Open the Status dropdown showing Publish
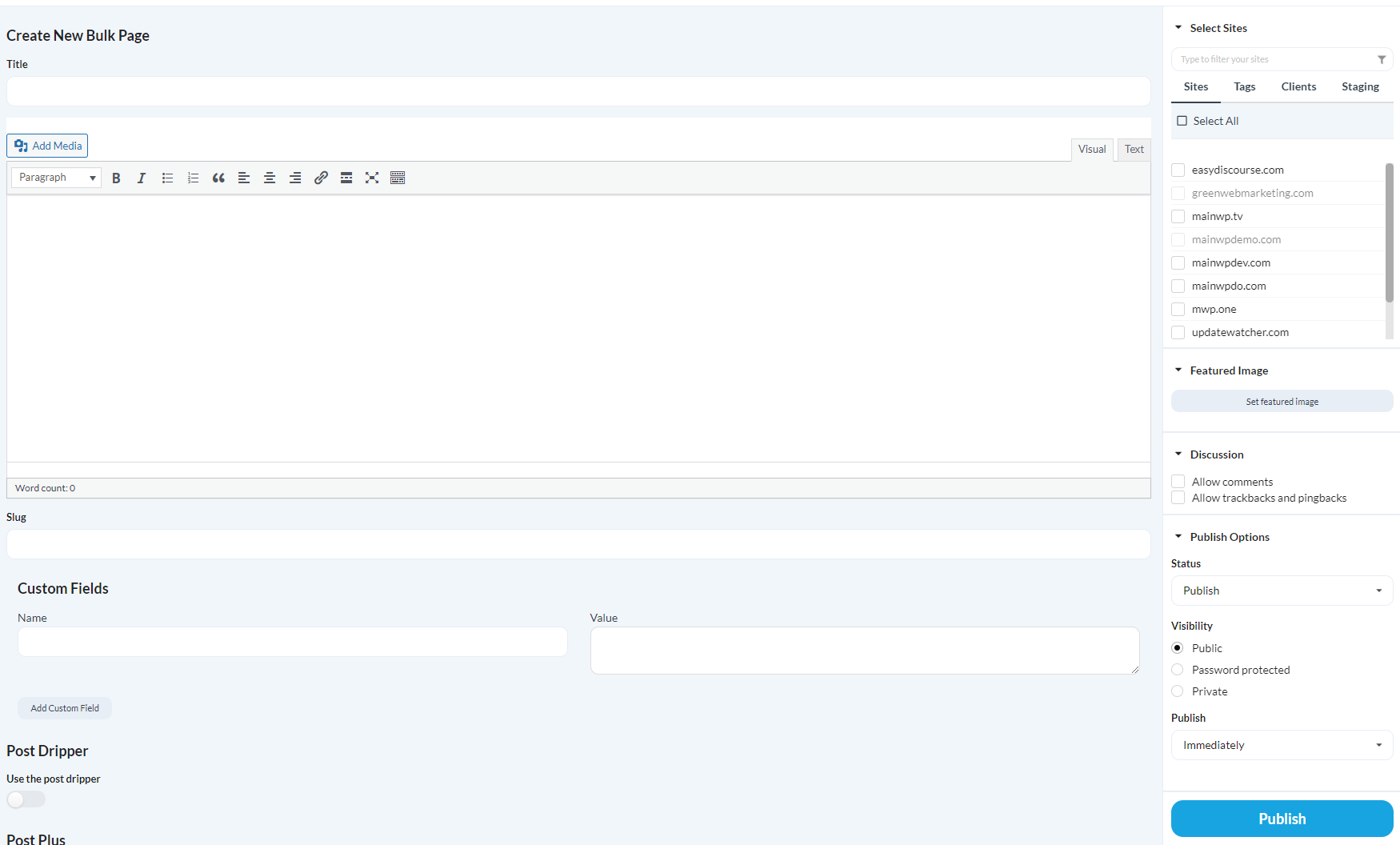The image size is (1400, 845). coord(1281,591)
